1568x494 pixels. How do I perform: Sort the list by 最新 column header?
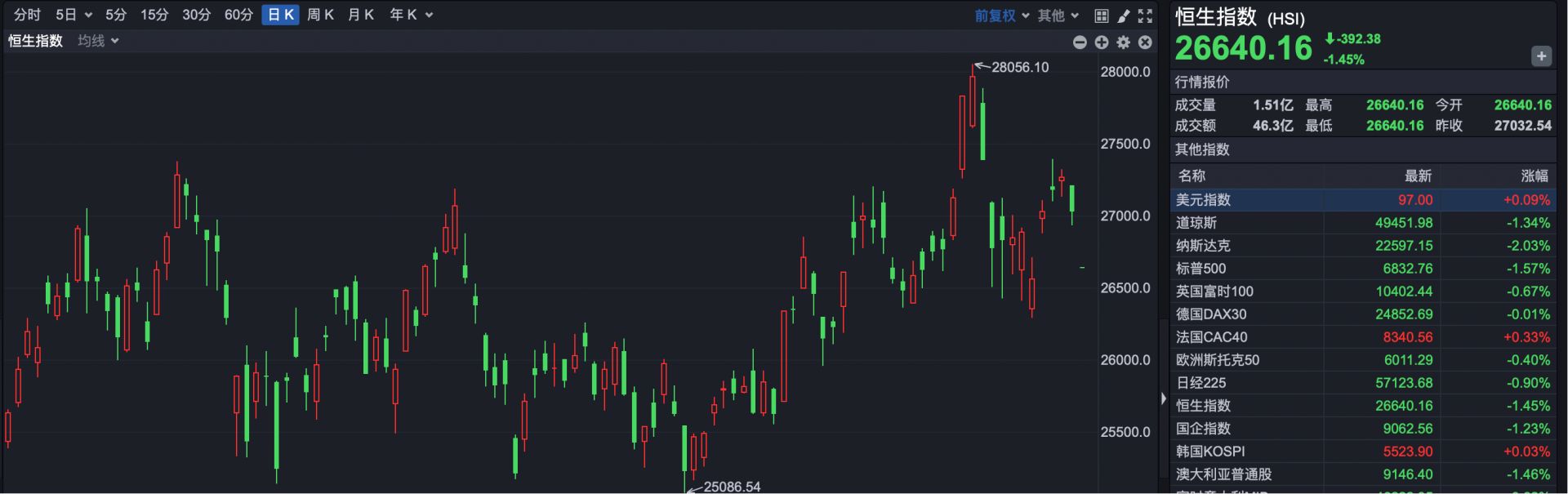tap(1418, 176)
